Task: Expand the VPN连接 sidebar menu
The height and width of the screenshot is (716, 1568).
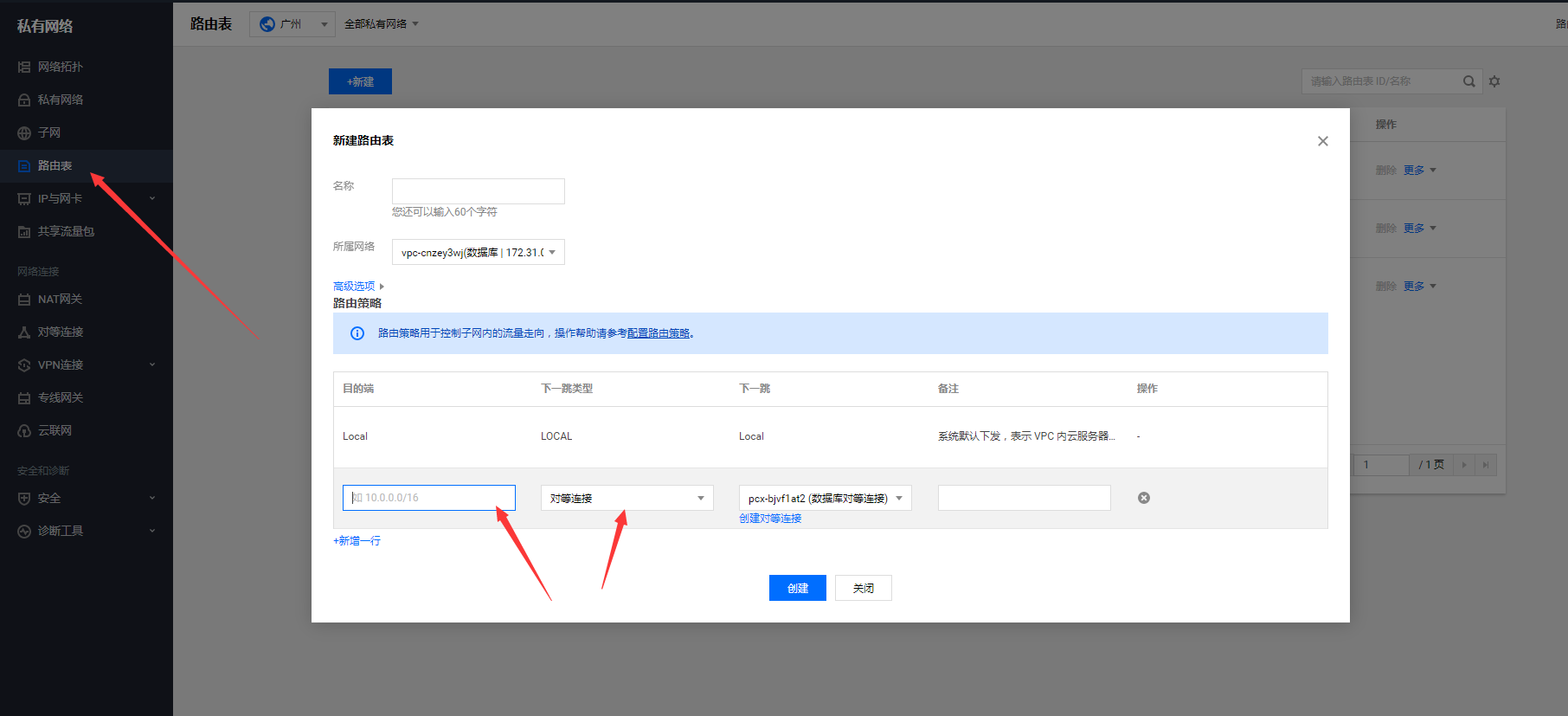Action: 86,364
